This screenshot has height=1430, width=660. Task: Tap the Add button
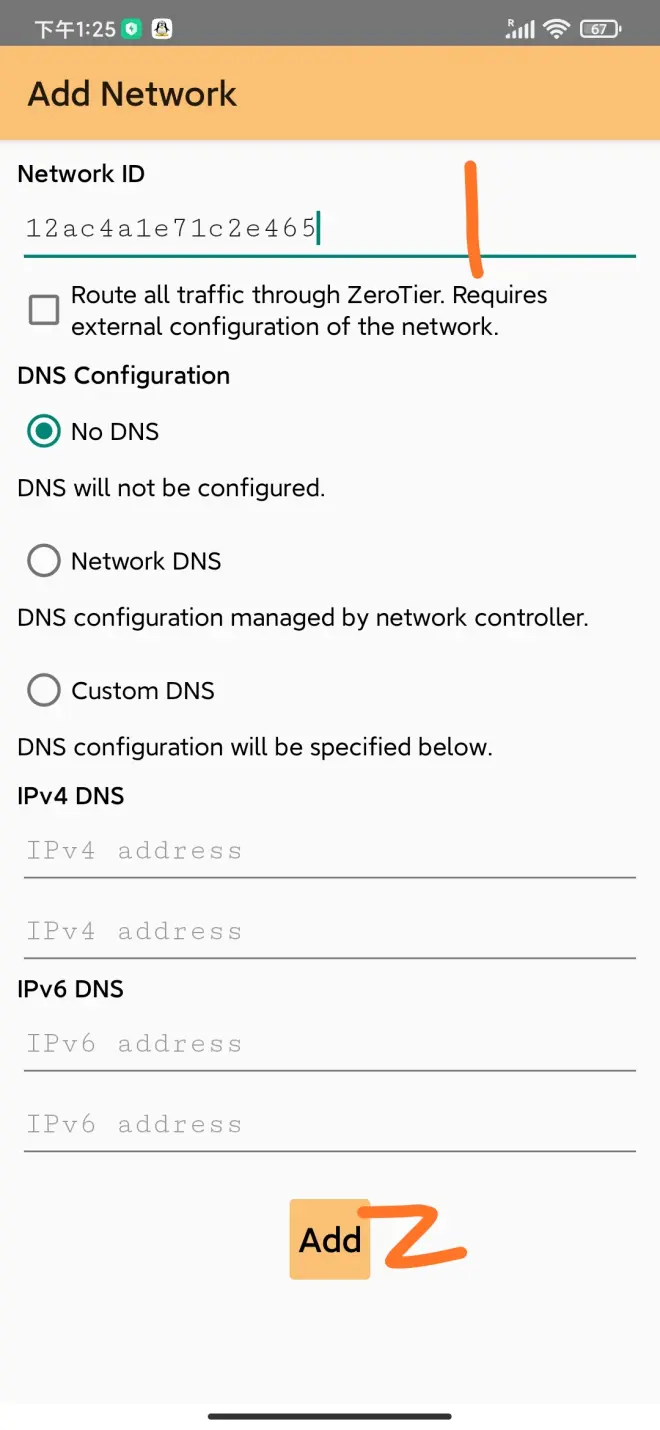click(330, 1239)
